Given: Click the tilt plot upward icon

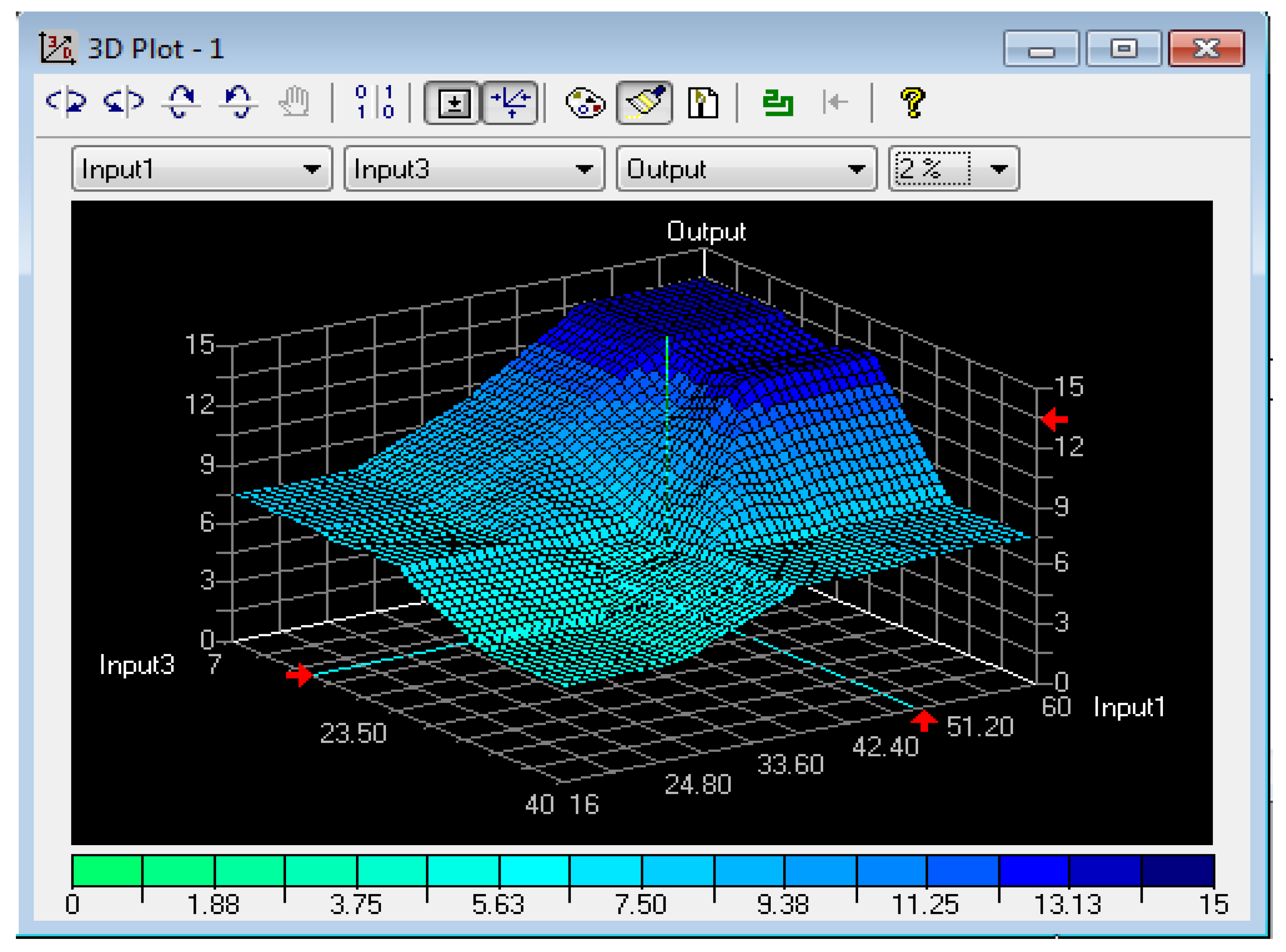Looking at the screenshot, I should [180, 102].
